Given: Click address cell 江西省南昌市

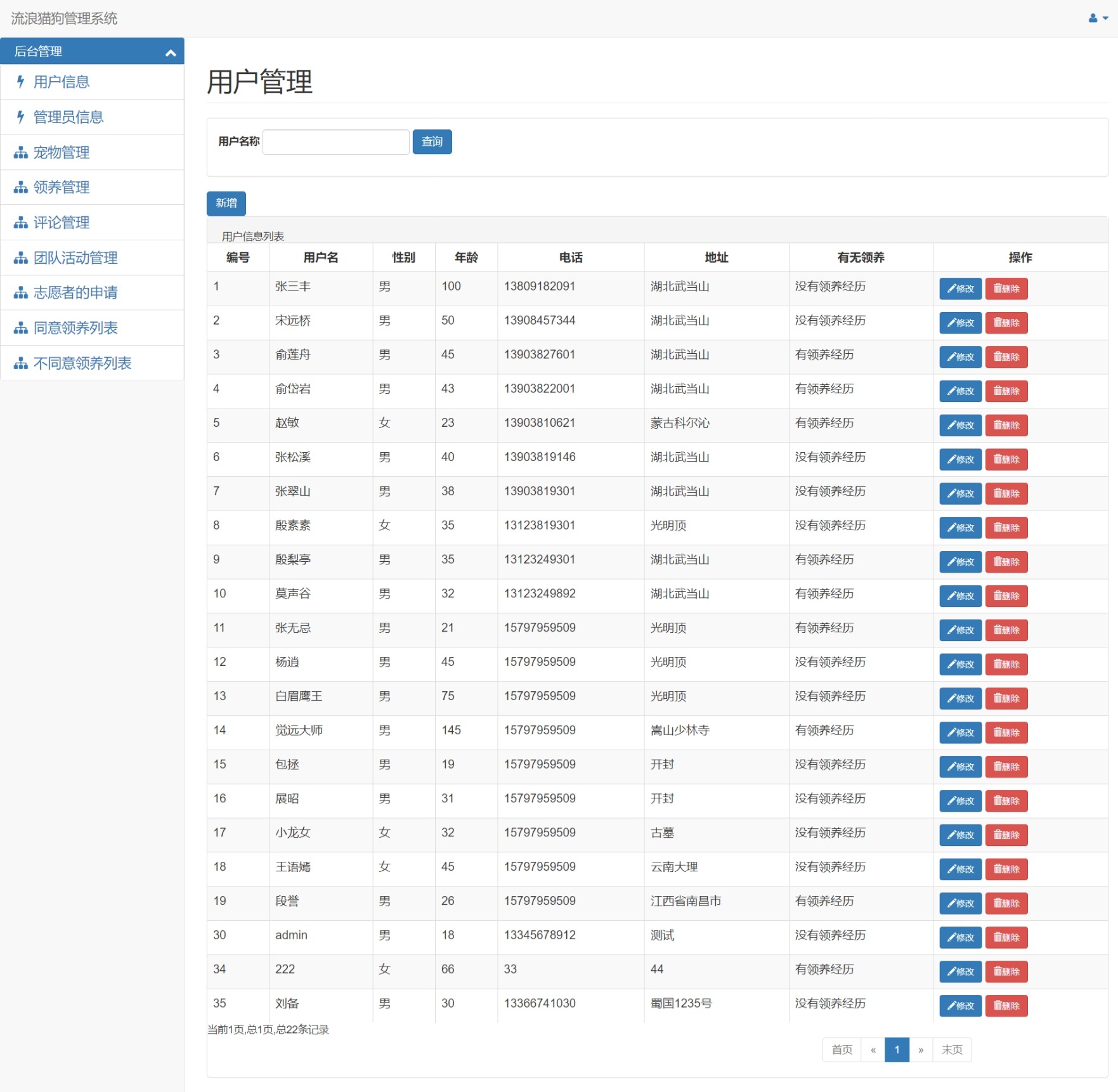Looking at the screenshot, I should coord(686,901).
